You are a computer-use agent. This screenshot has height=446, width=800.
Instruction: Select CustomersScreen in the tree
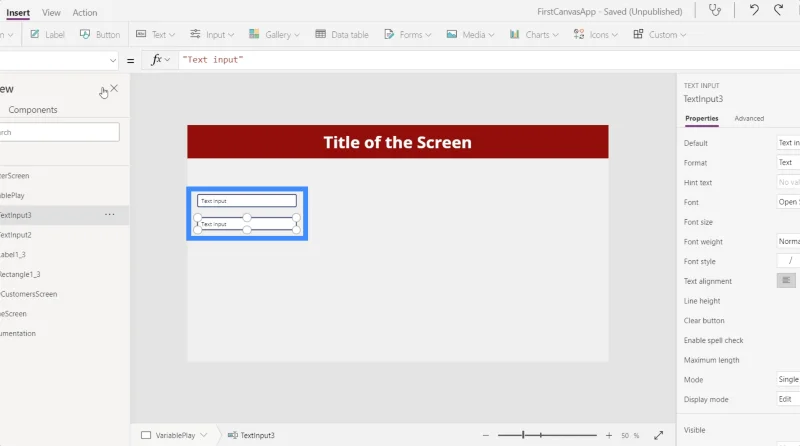coord(29,294)
